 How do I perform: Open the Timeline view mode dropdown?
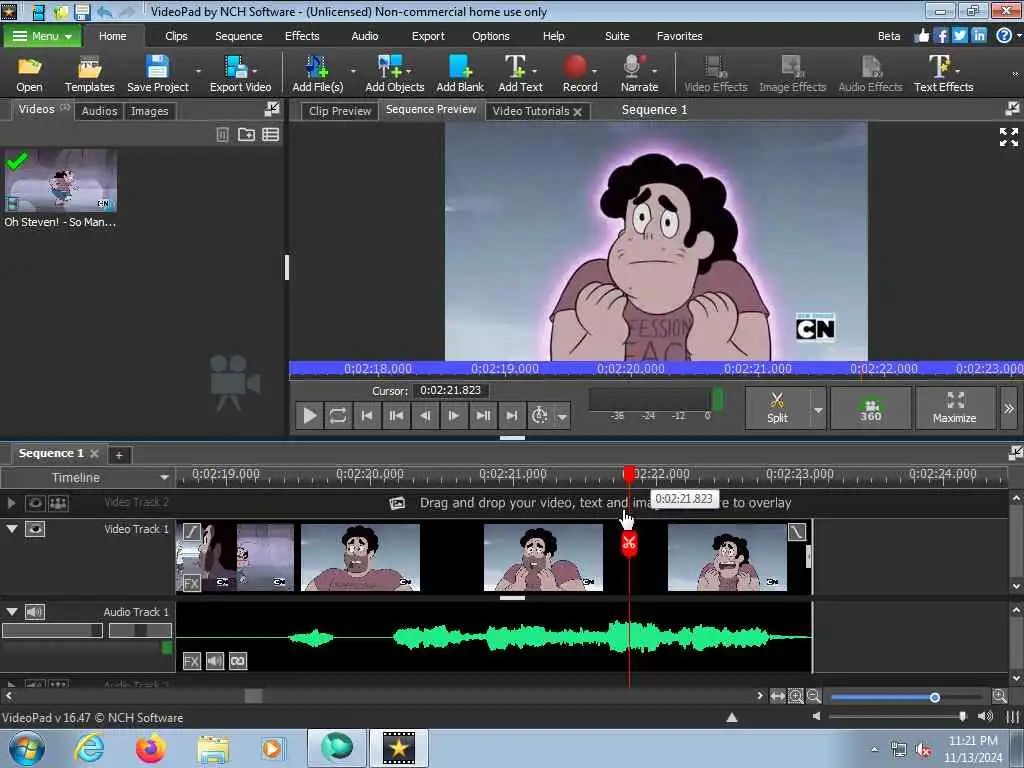[x=87, y=477]
